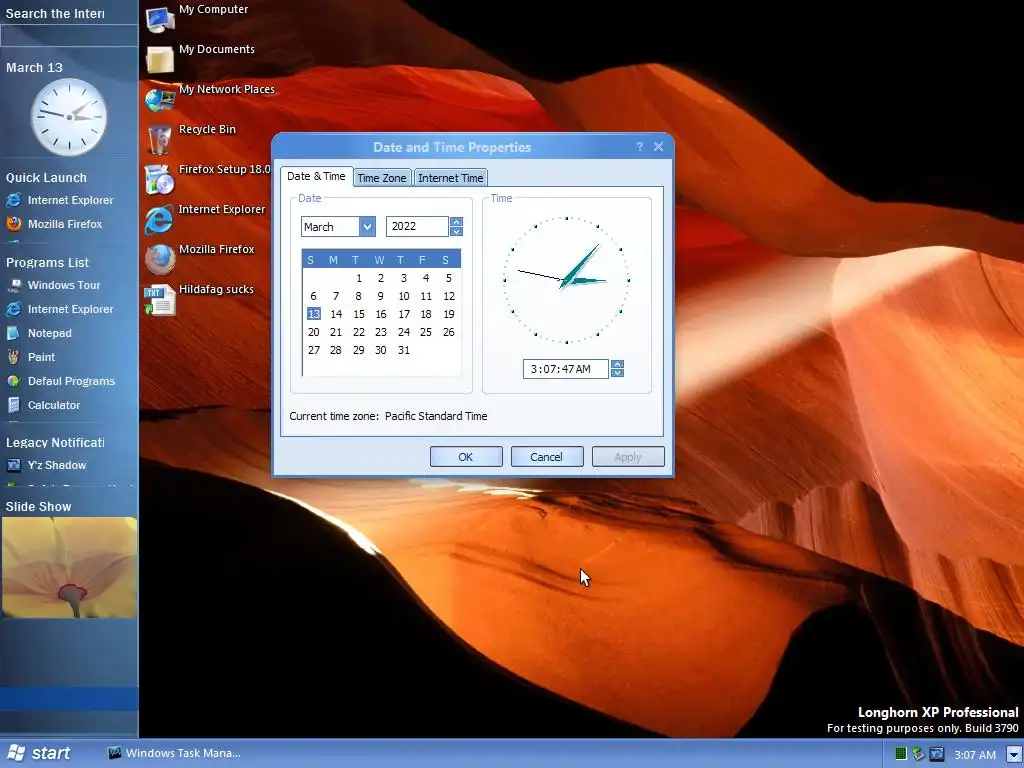This screenshot has height=768, width=1024.
Task: Select day 9 in calendar
Action: pos(381,296)
